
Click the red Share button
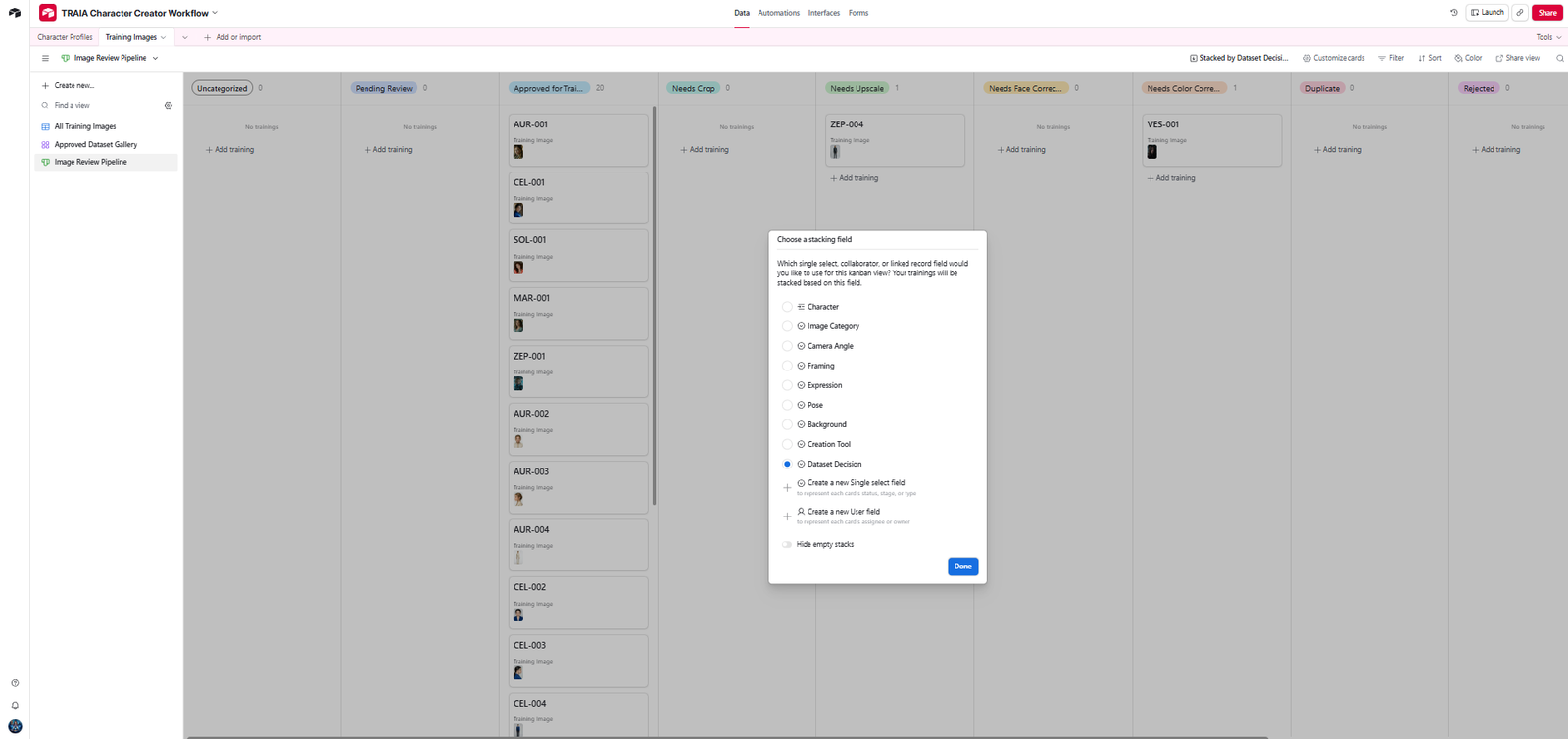click(1547, 13)
